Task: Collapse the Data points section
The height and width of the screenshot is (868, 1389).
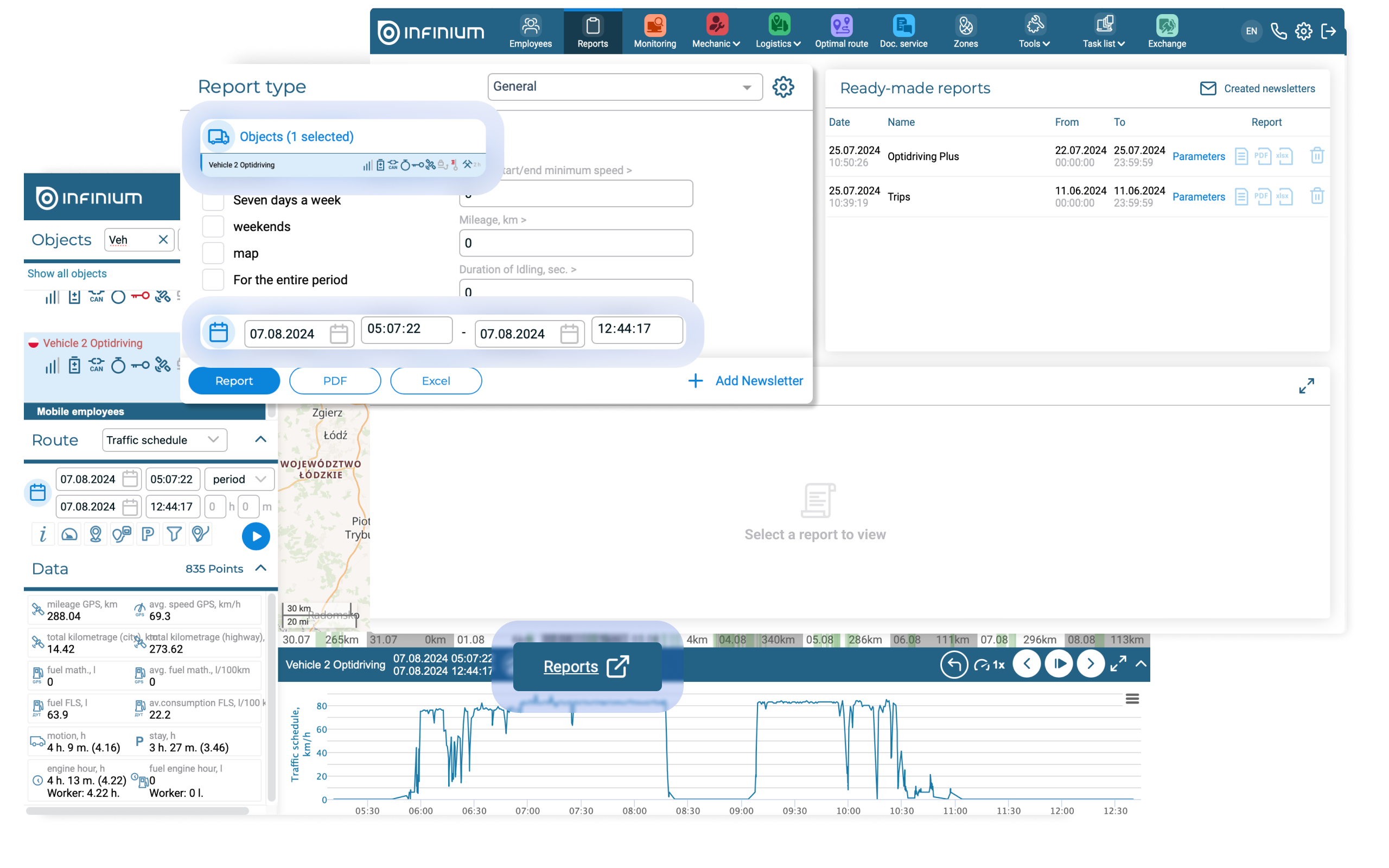Action: point(260,569)
